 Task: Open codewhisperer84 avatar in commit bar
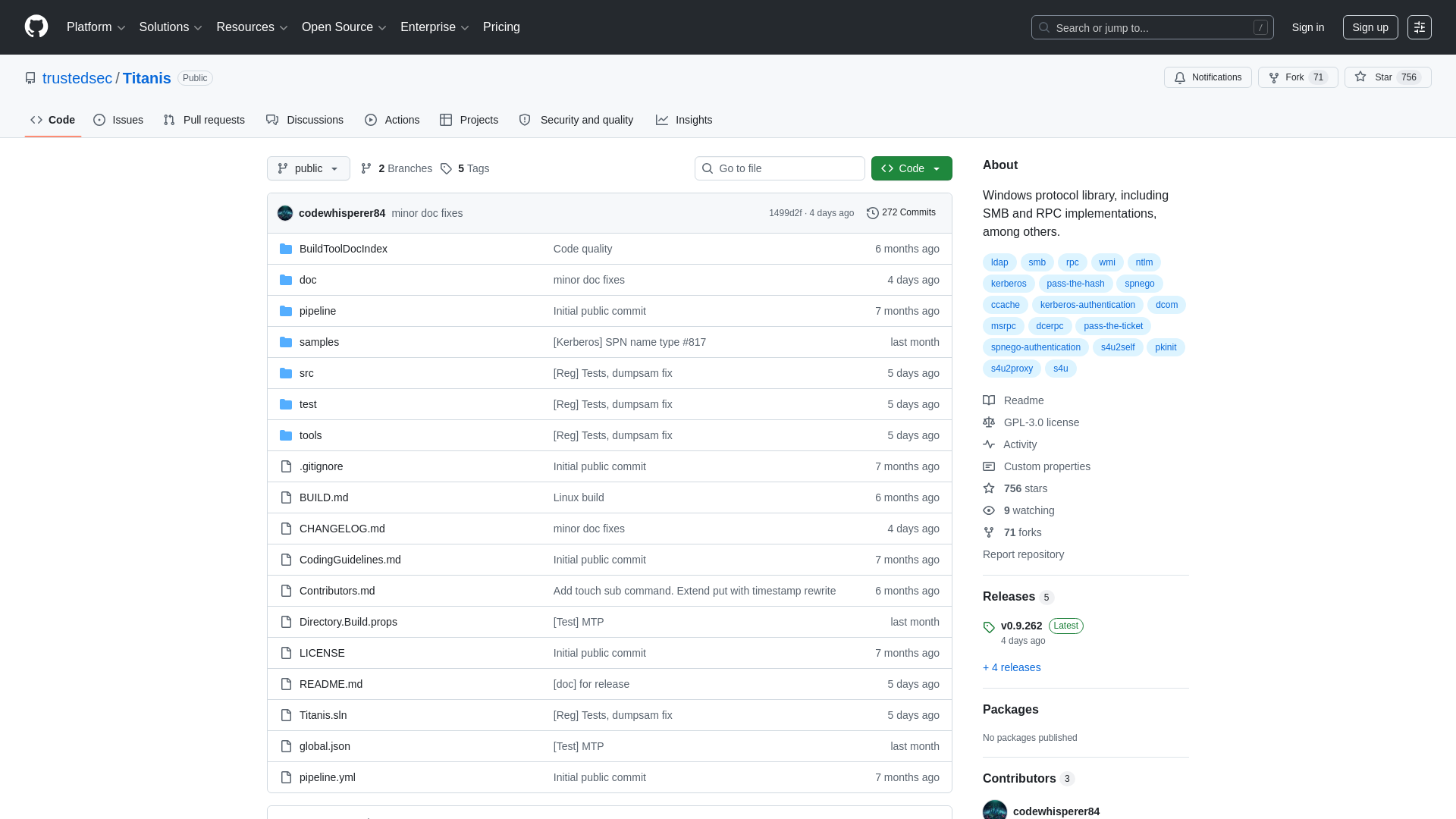285,213
